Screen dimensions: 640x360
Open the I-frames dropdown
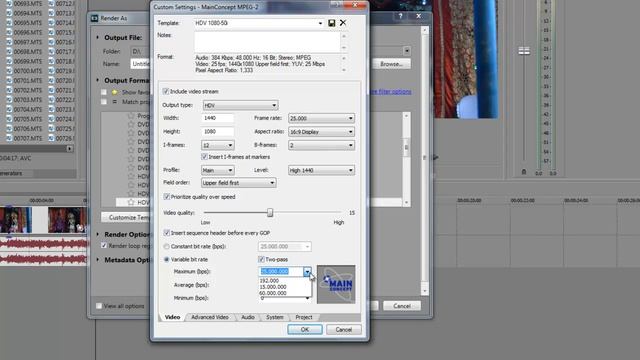pyautogui.click(x=218, y=145)
